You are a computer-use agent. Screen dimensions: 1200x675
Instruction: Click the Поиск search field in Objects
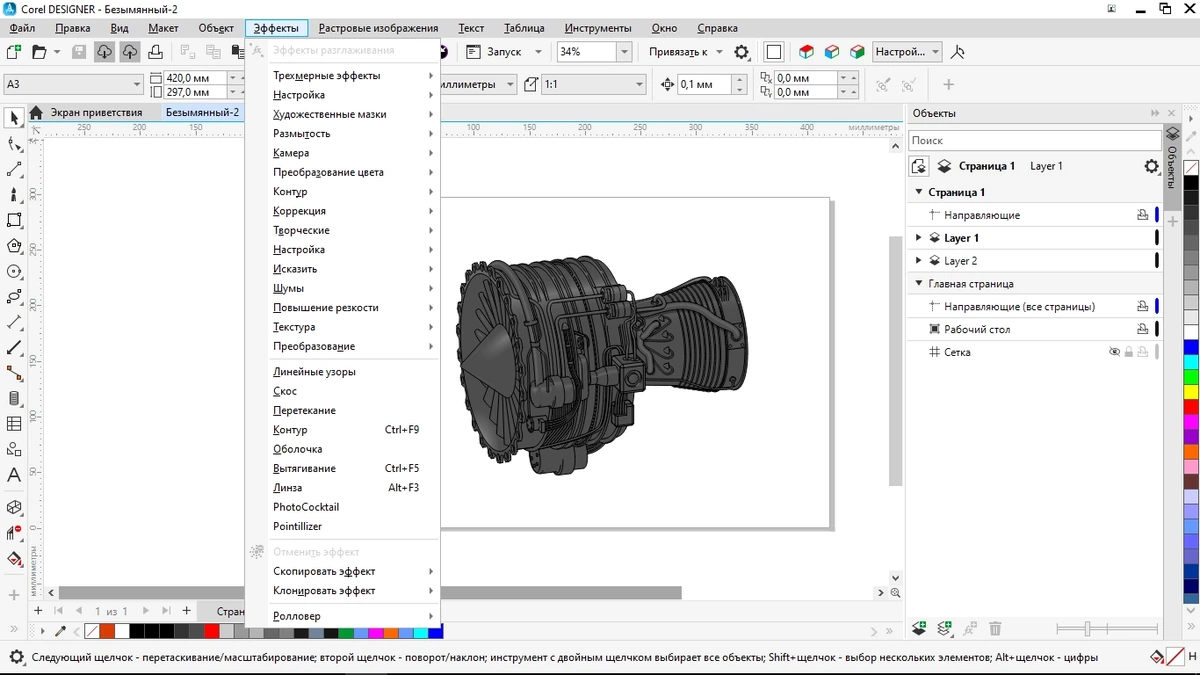pos(1034,141)
